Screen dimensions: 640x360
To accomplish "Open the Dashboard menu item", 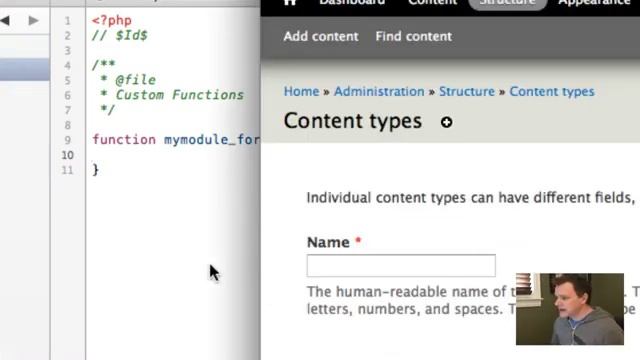I will 352,2.
